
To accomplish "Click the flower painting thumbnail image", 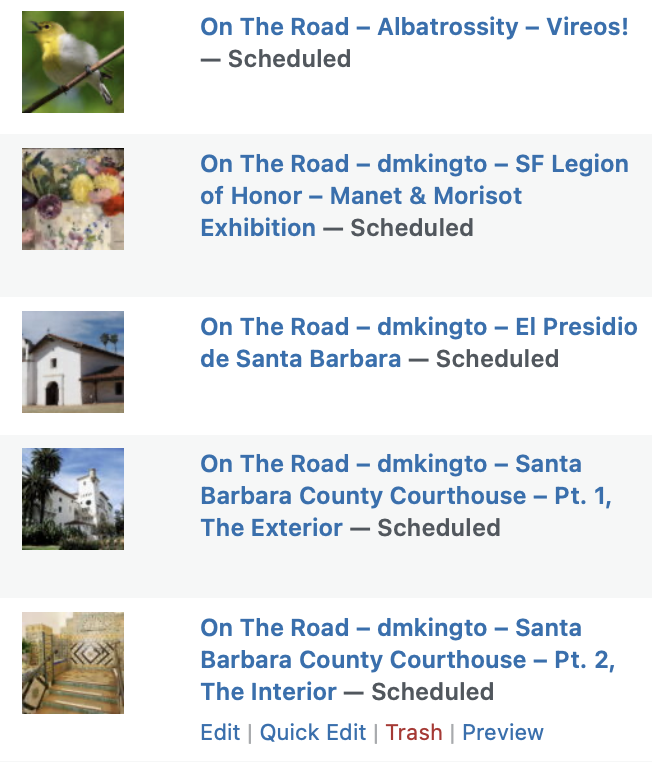I will [x=73, y=199].
